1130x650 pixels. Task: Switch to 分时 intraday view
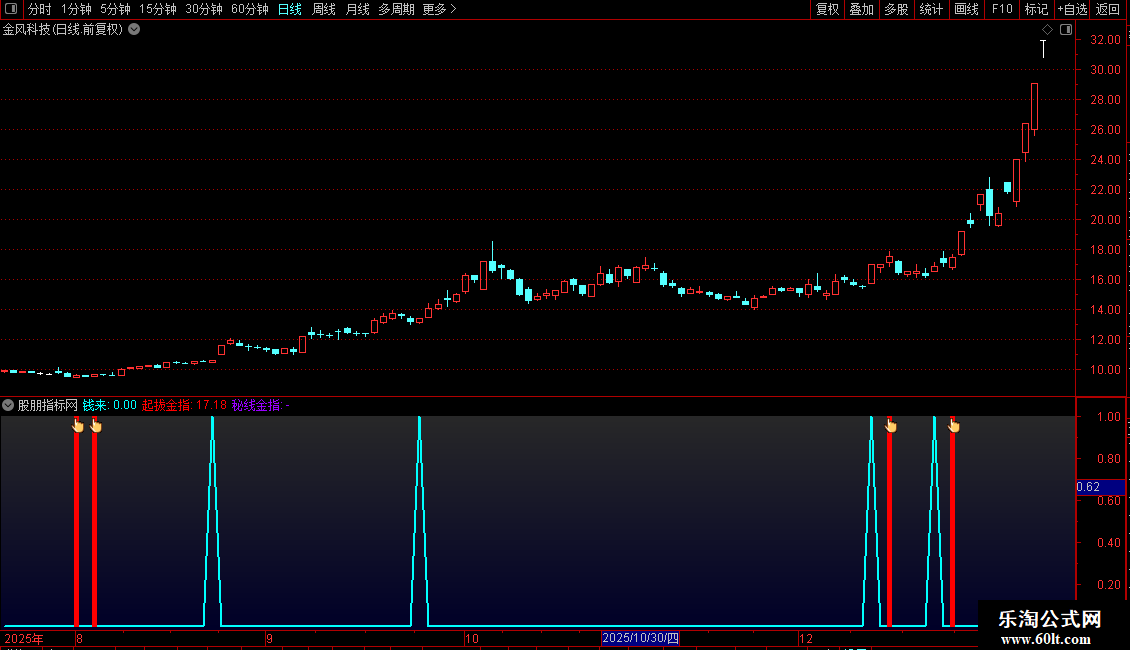point(40,9)
